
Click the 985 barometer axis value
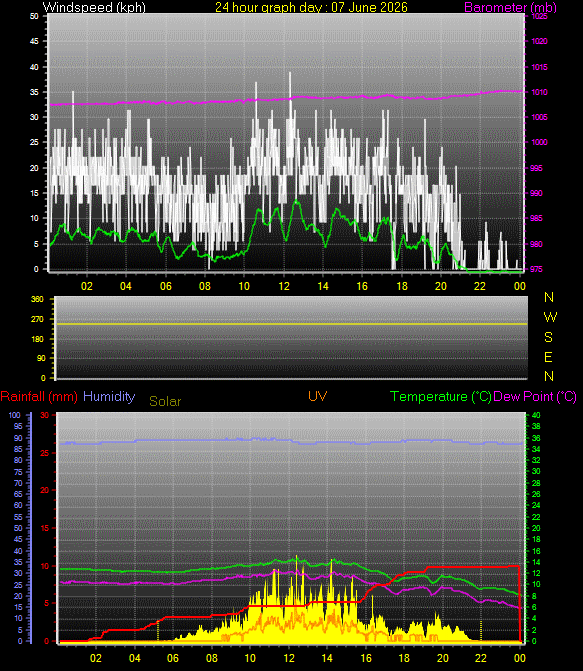(x=536, y=218)
